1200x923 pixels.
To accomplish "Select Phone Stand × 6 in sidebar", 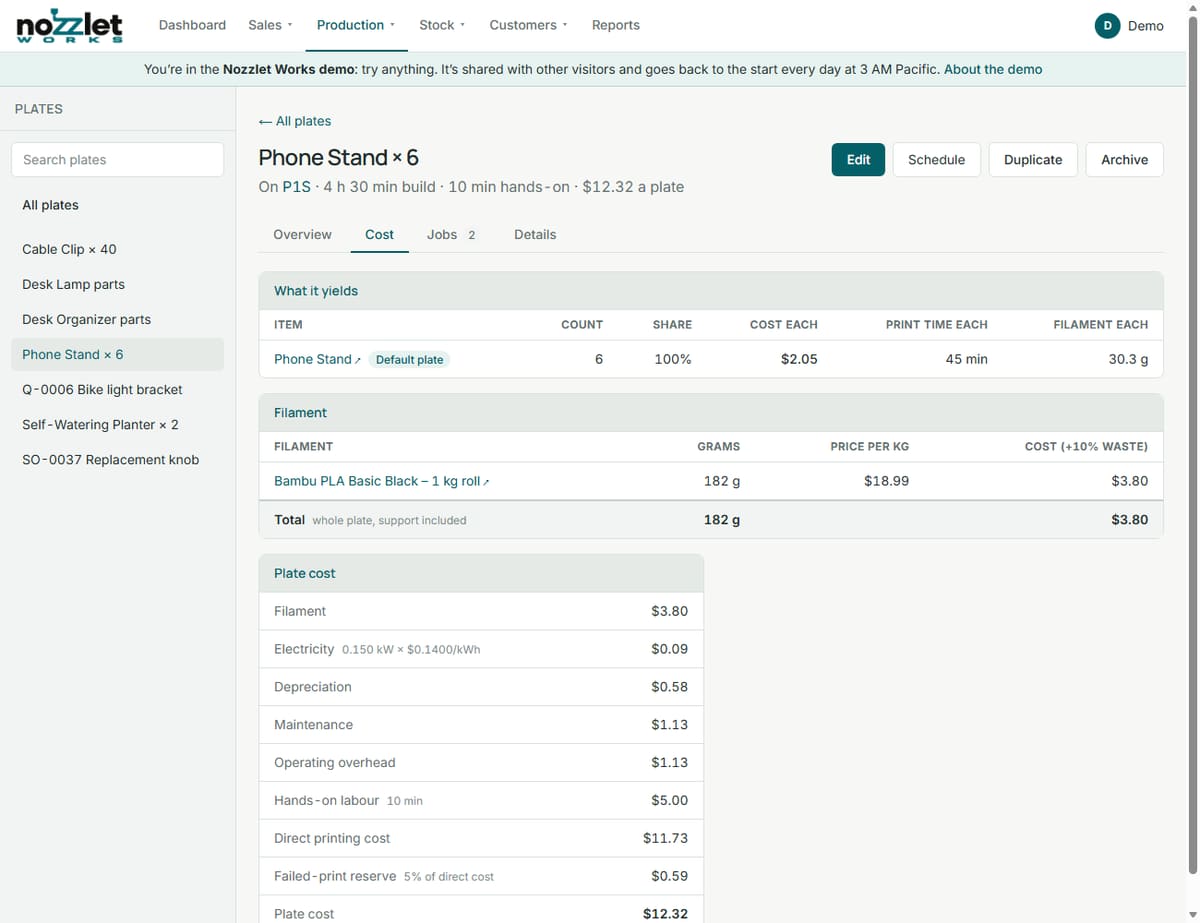I will click(117, 354).
